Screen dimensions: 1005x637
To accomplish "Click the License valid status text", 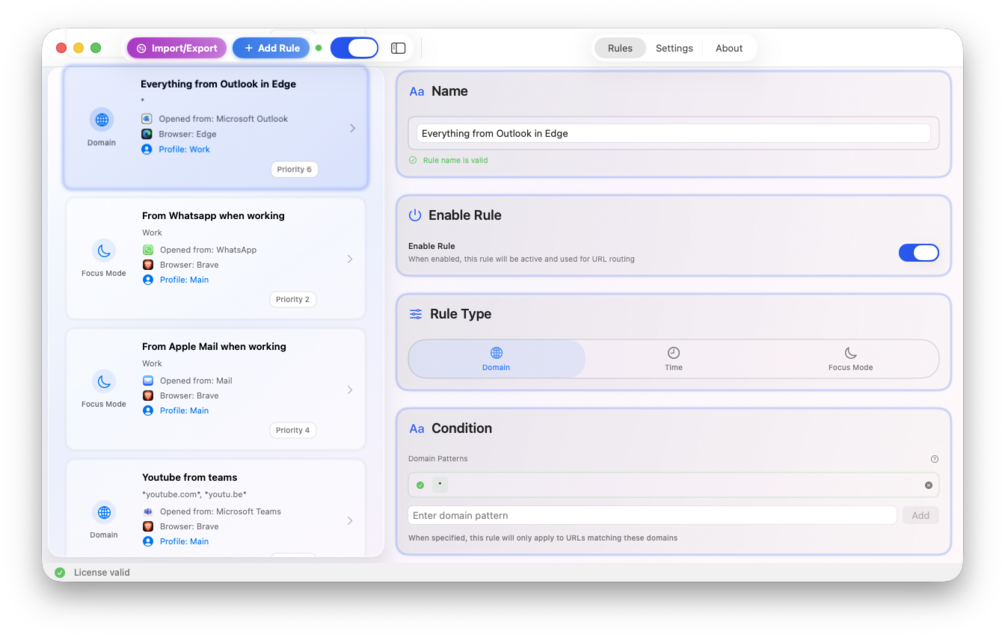I will (102, 572).
